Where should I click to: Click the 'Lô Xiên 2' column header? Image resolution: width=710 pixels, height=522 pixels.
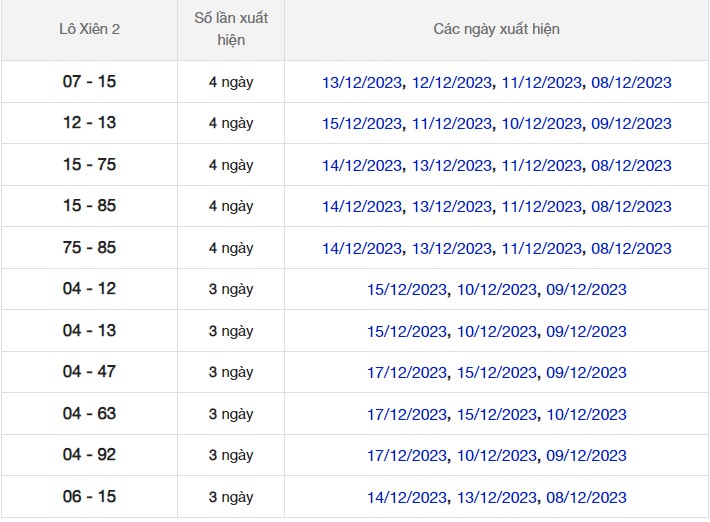coord(89,29)
